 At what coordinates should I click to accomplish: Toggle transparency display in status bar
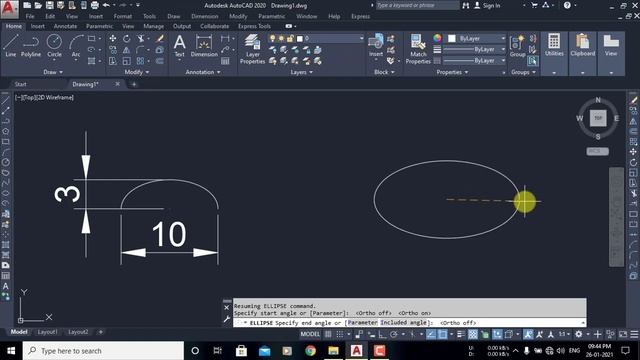473,334
